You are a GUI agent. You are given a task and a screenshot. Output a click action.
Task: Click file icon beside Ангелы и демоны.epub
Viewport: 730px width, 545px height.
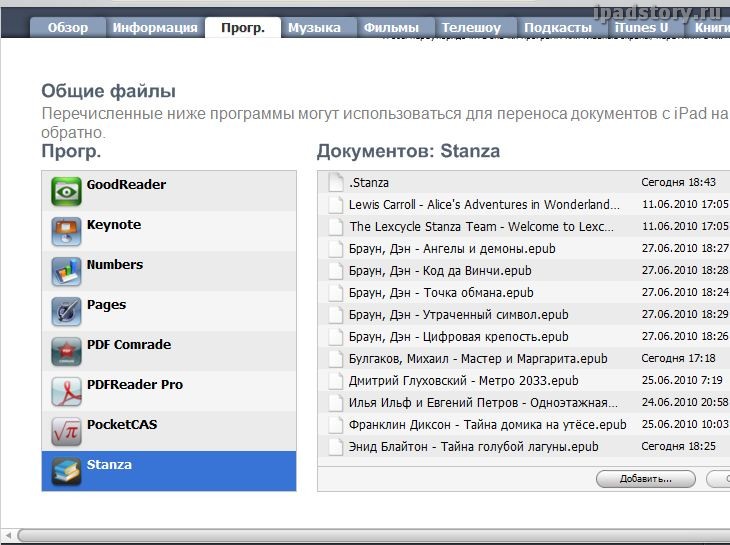point(336,249)
